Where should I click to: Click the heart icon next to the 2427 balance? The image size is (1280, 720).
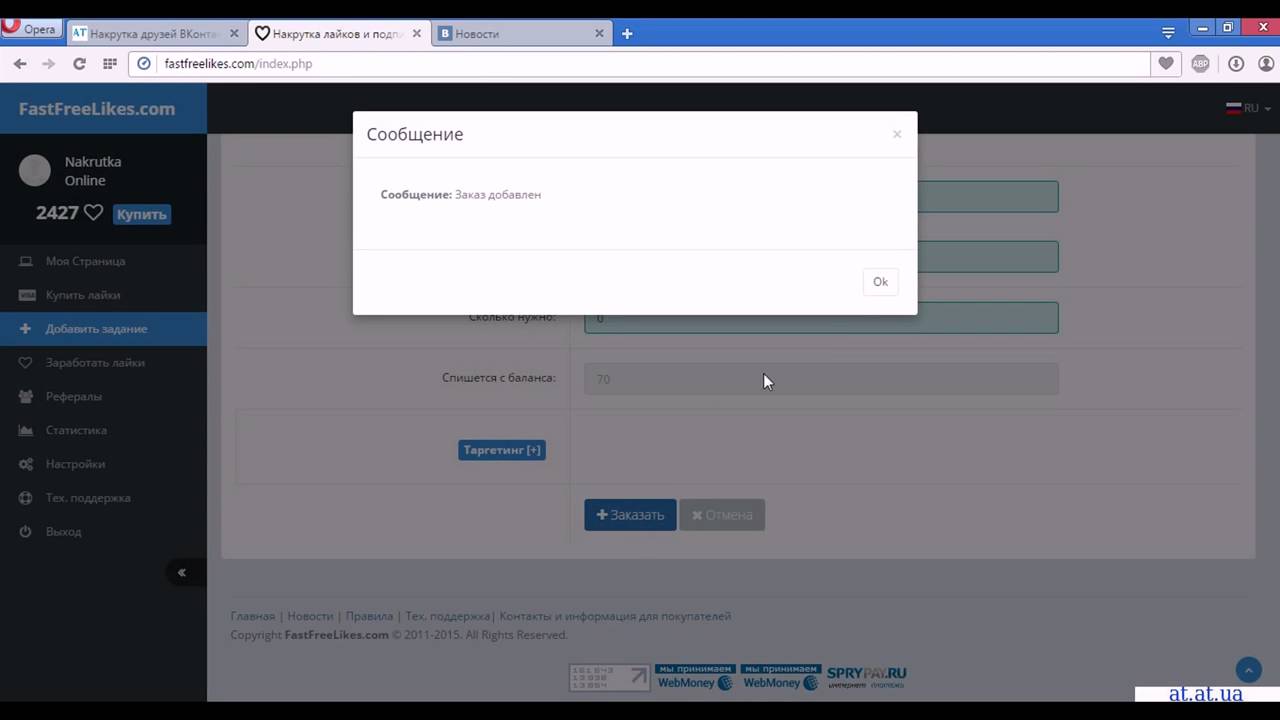pos(94,213)
